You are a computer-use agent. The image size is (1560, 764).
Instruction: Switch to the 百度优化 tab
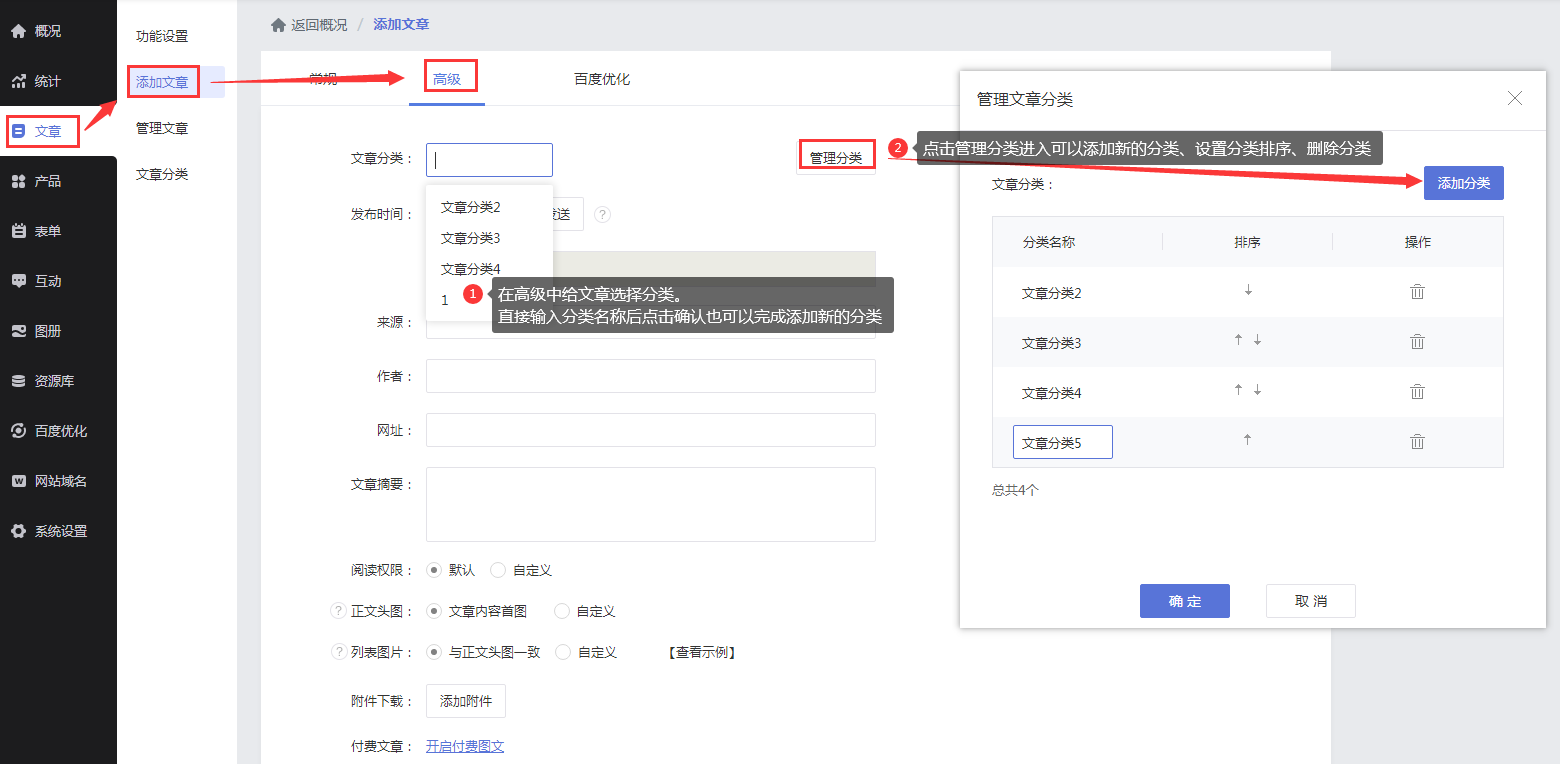point(602,79)
